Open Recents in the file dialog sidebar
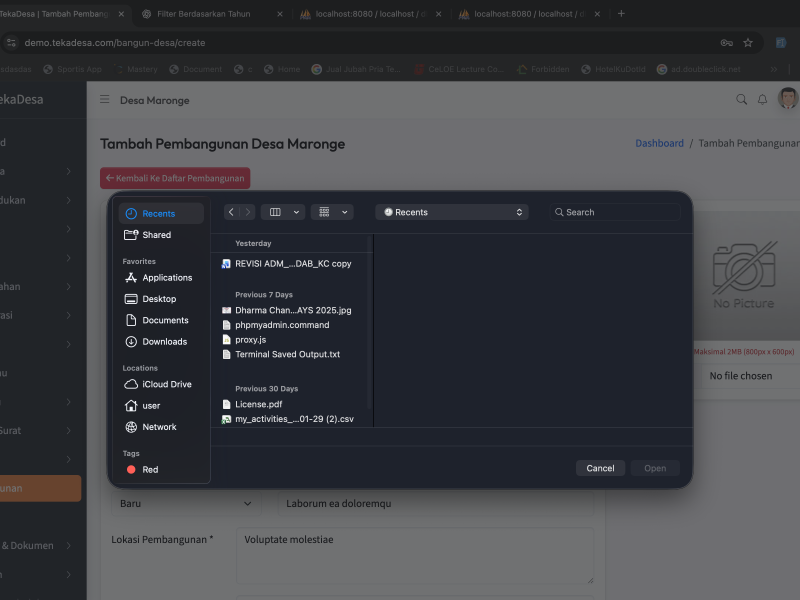 [158, 214]
